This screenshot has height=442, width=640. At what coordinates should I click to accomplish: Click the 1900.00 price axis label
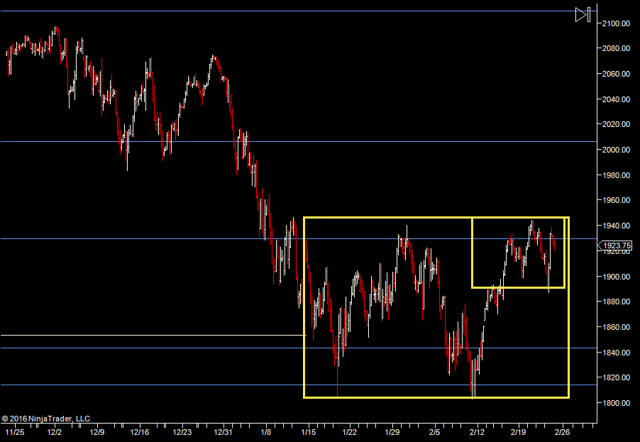pos(616,277)
